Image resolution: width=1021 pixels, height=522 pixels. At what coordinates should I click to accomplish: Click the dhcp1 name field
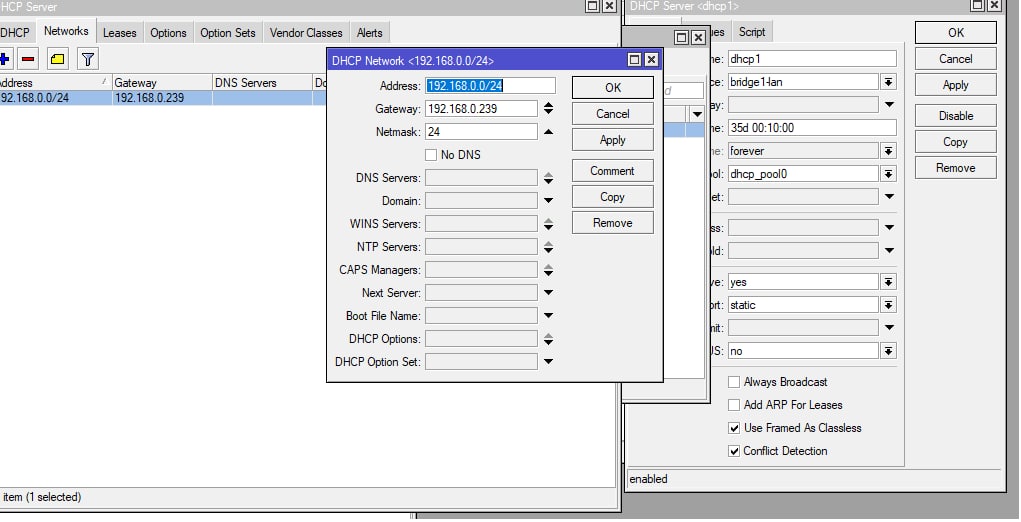[x=812, y=59]
